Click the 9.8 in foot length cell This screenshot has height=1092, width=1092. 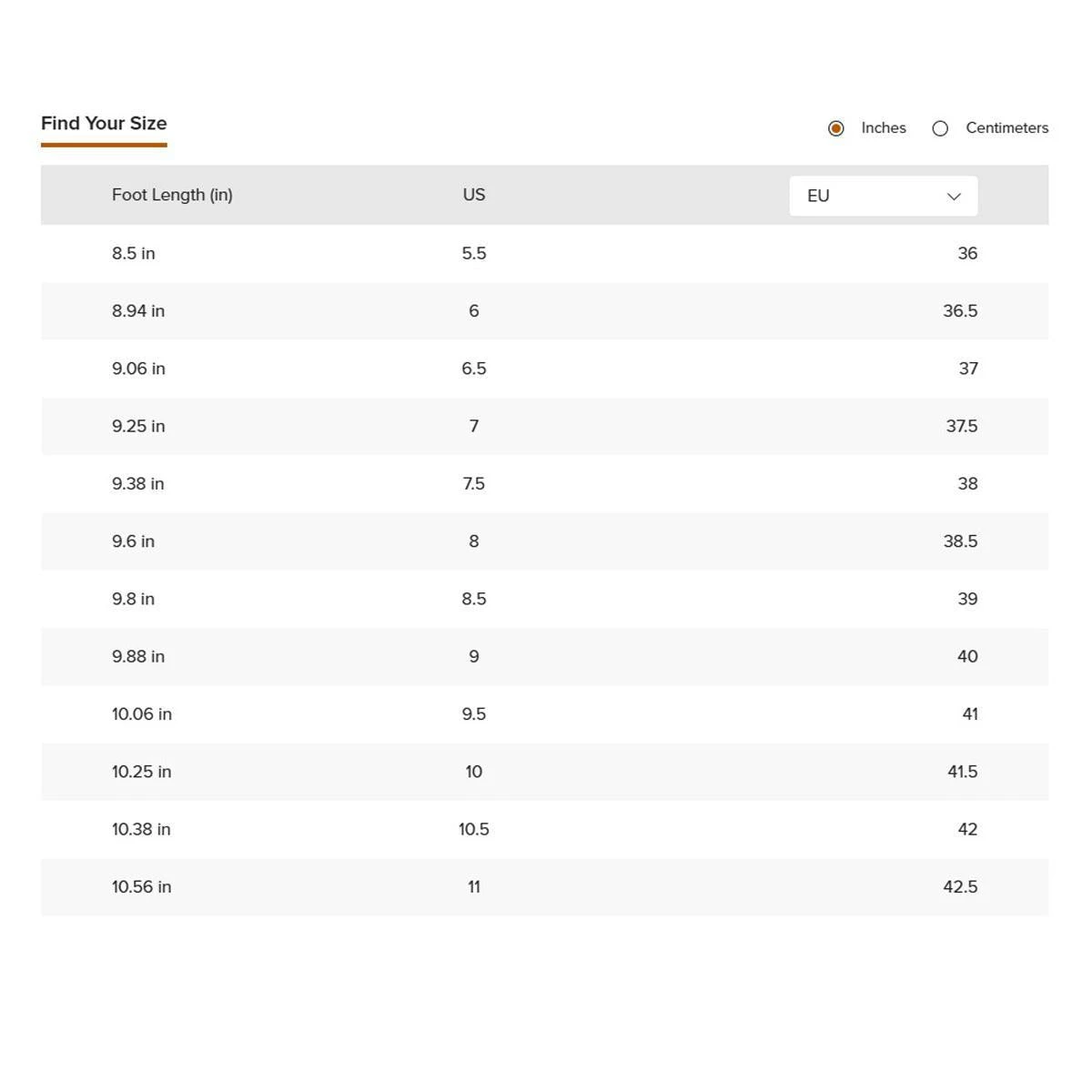point(134,599)
